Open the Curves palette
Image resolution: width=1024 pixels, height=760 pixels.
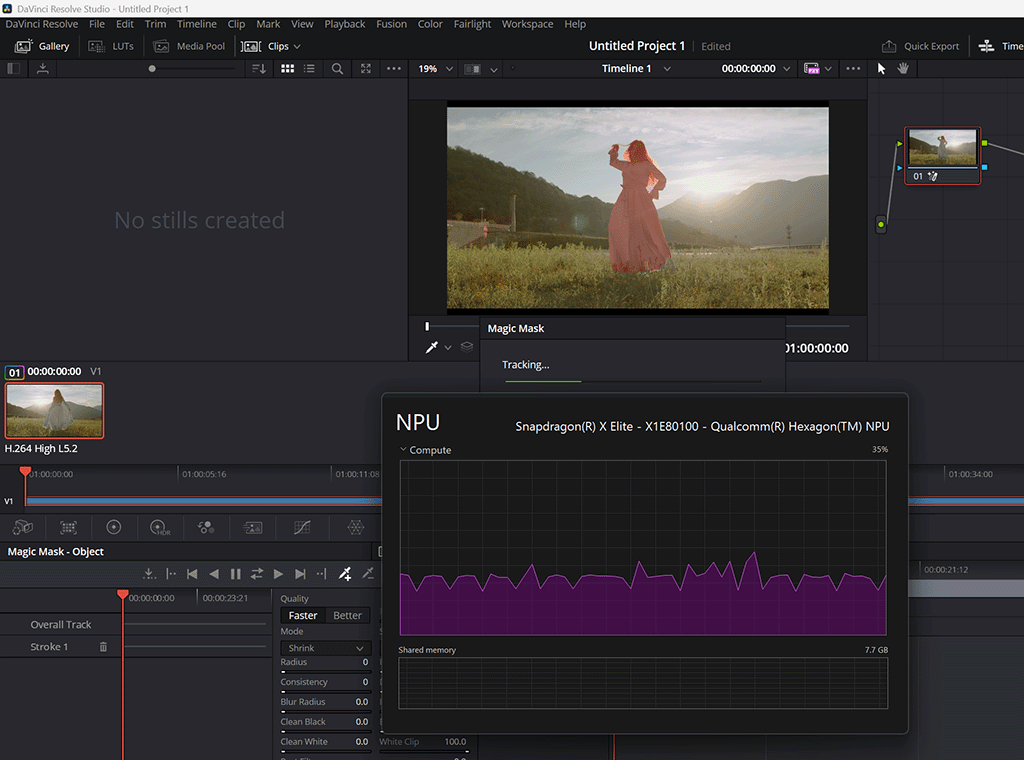click(x=302, y=527)
